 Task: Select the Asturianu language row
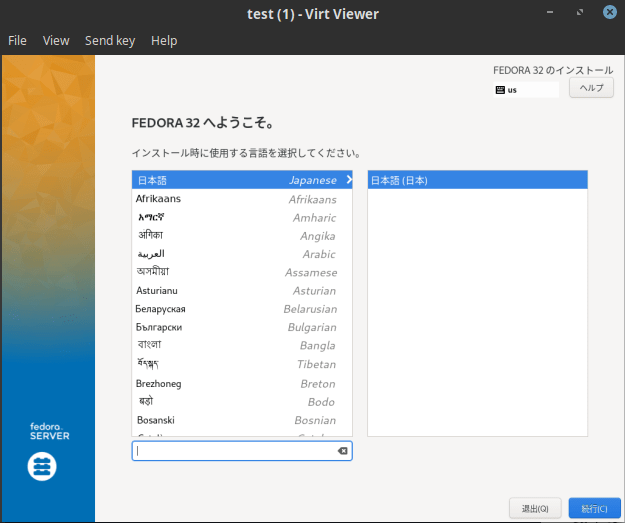(242, 291)
